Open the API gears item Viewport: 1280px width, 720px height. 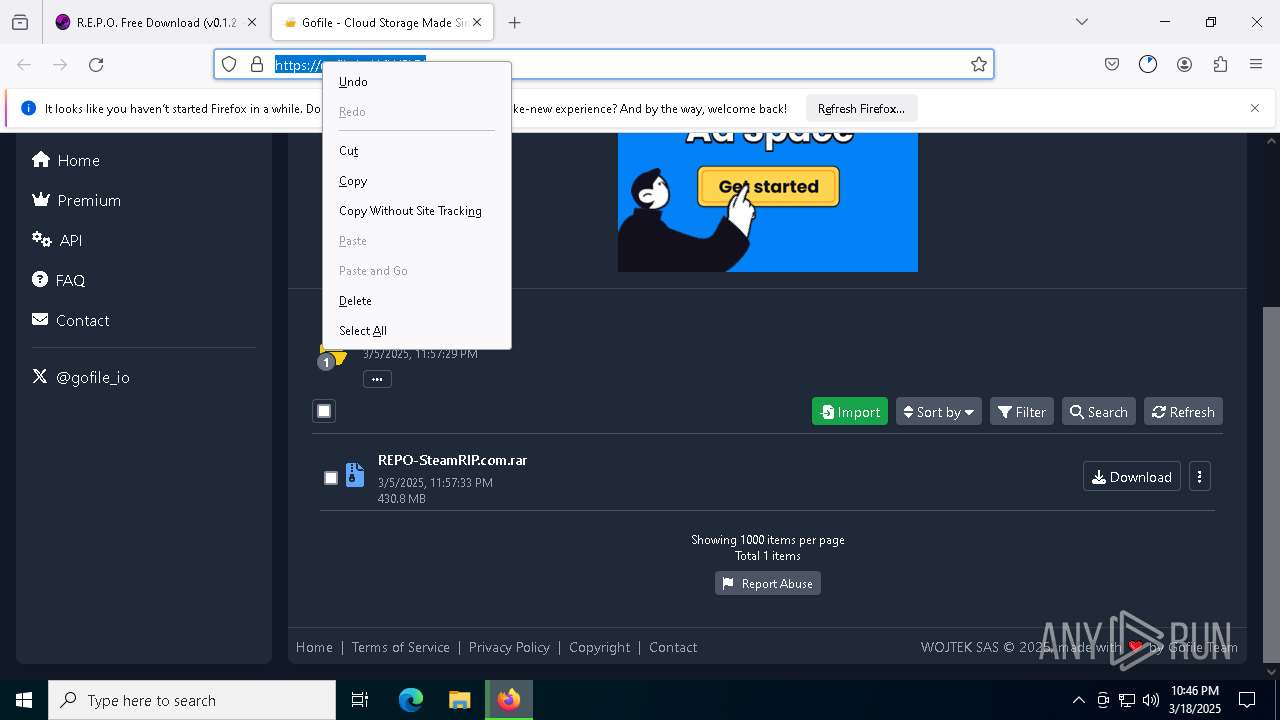pyautogui.click(x=57, y=240)
